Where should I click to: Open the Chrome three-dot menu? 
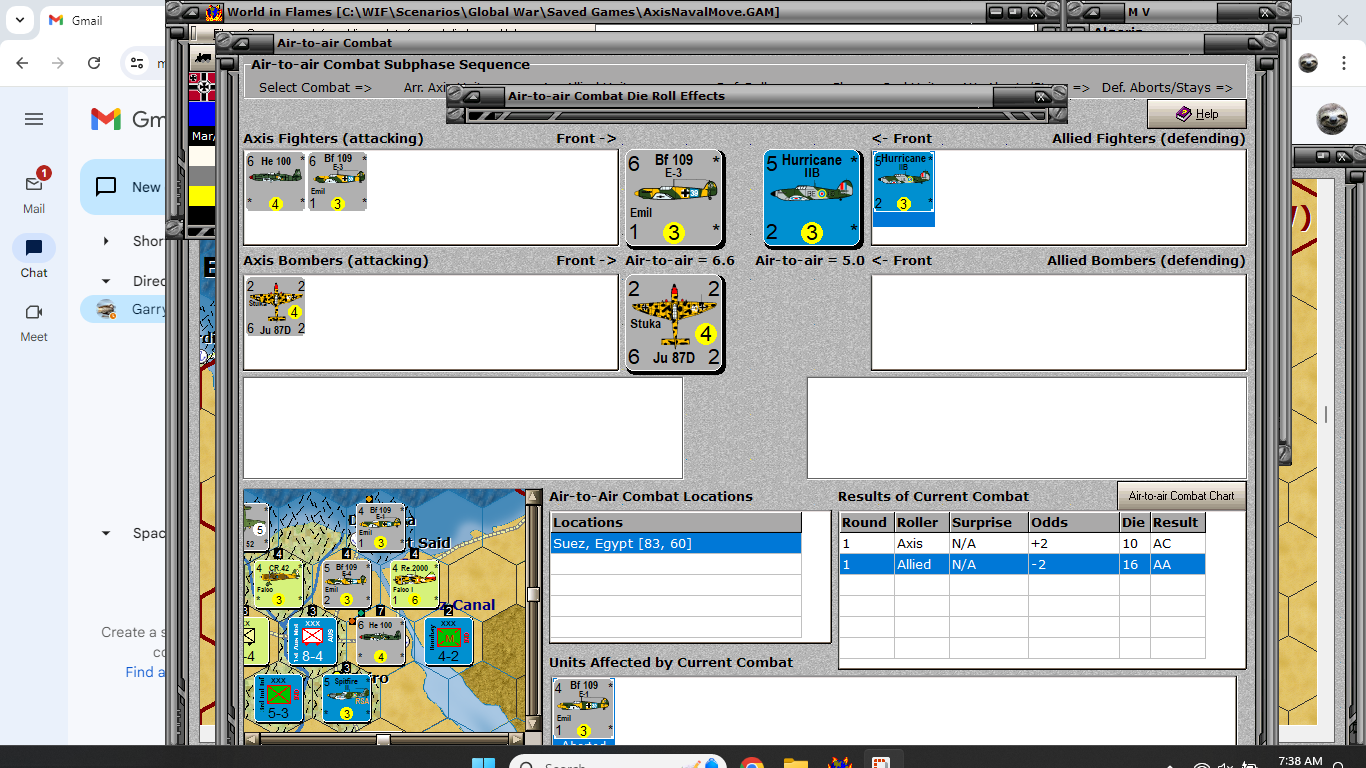pos(1344,63)
